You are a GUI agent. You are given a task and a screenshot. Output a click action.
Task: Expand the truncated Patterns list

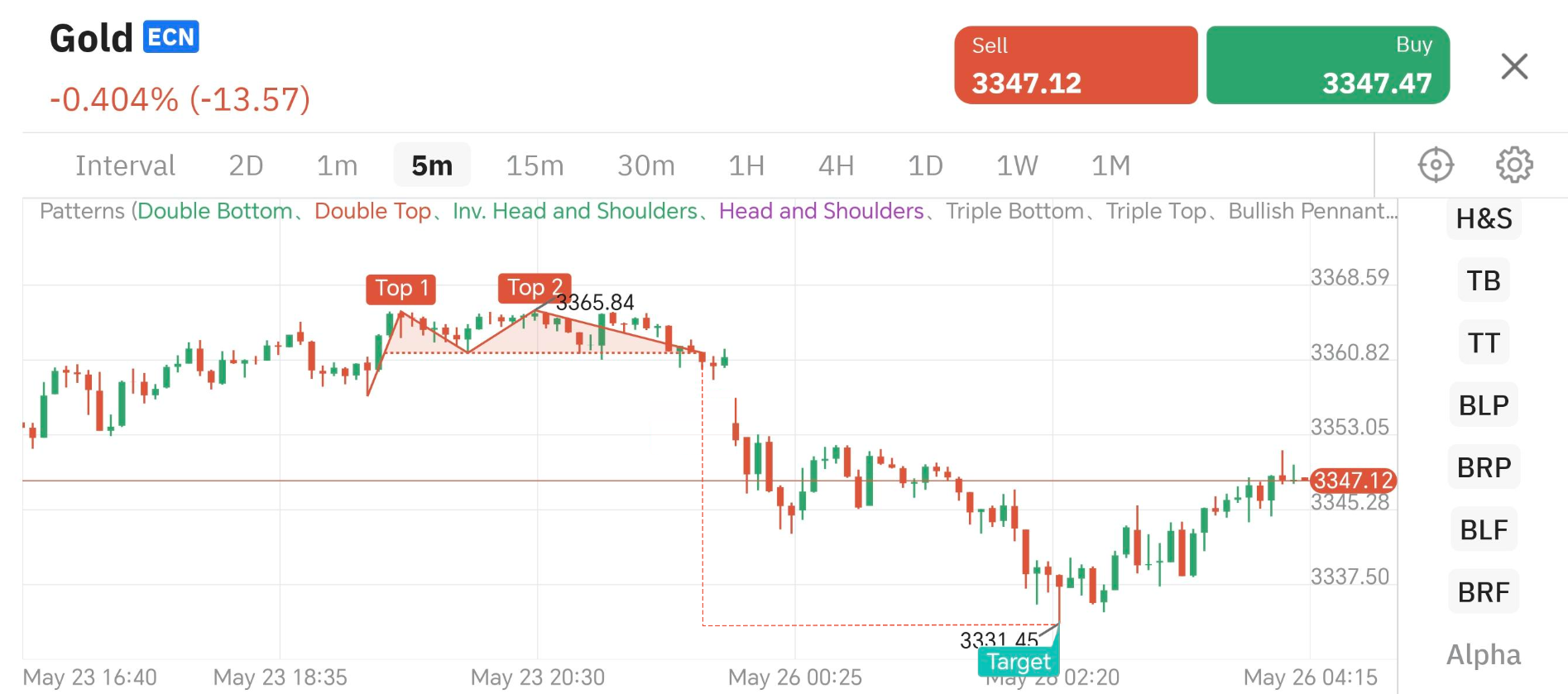click(x=1311, y=212)
